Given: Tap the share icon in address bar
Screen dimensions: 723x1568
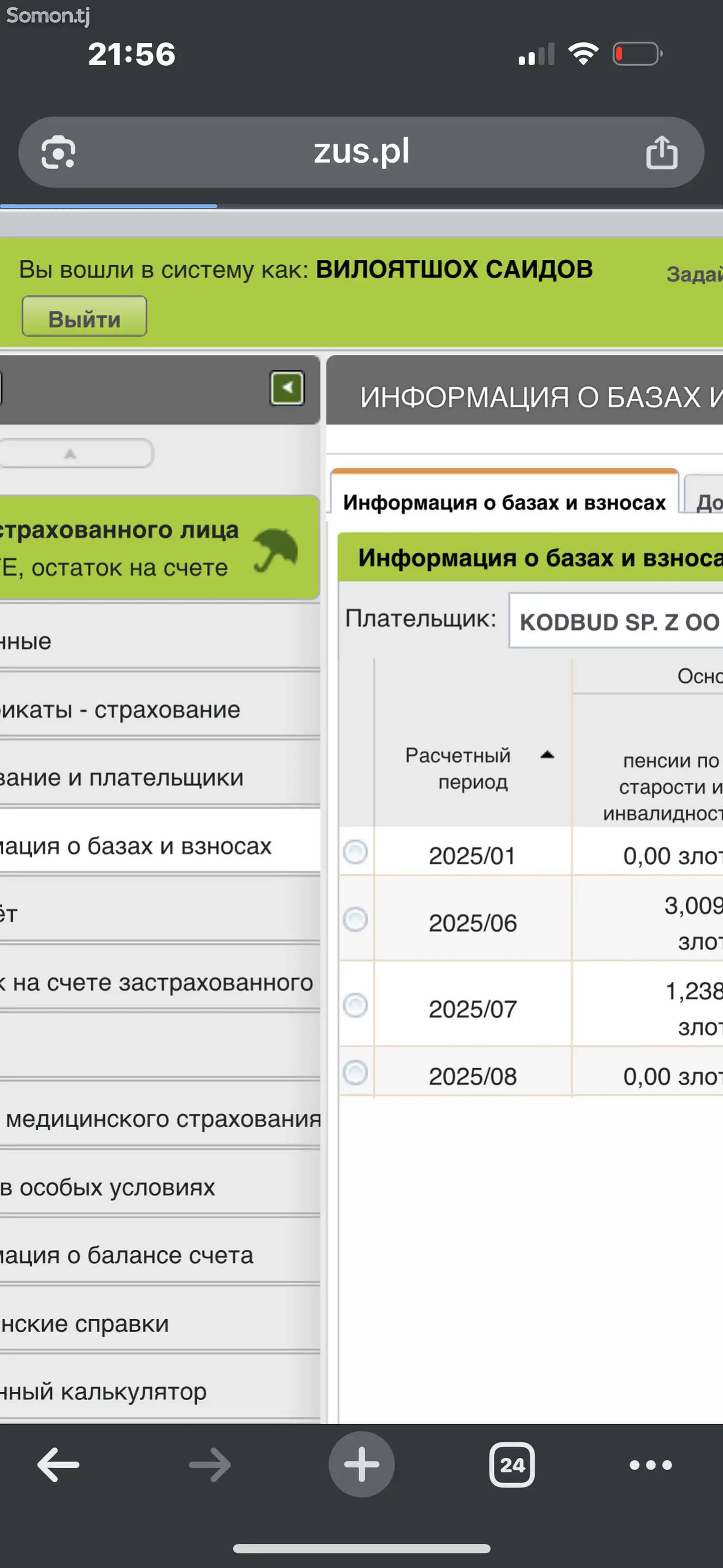Looking at the screenshot, I should pyautogui.click(x=662, y=151).
